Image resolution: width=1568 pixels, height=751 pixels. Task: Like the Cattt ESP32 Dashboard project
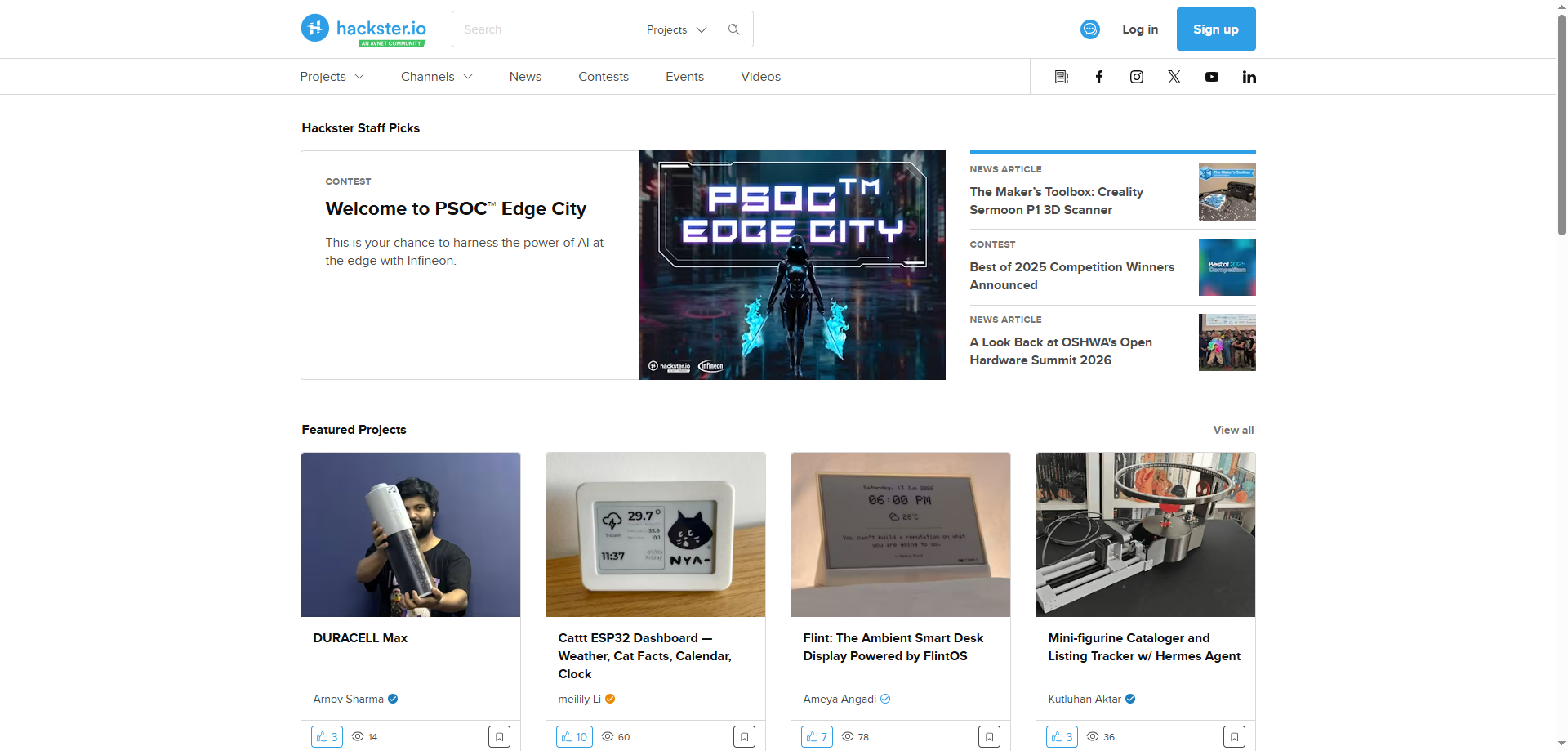click(574, 736)
